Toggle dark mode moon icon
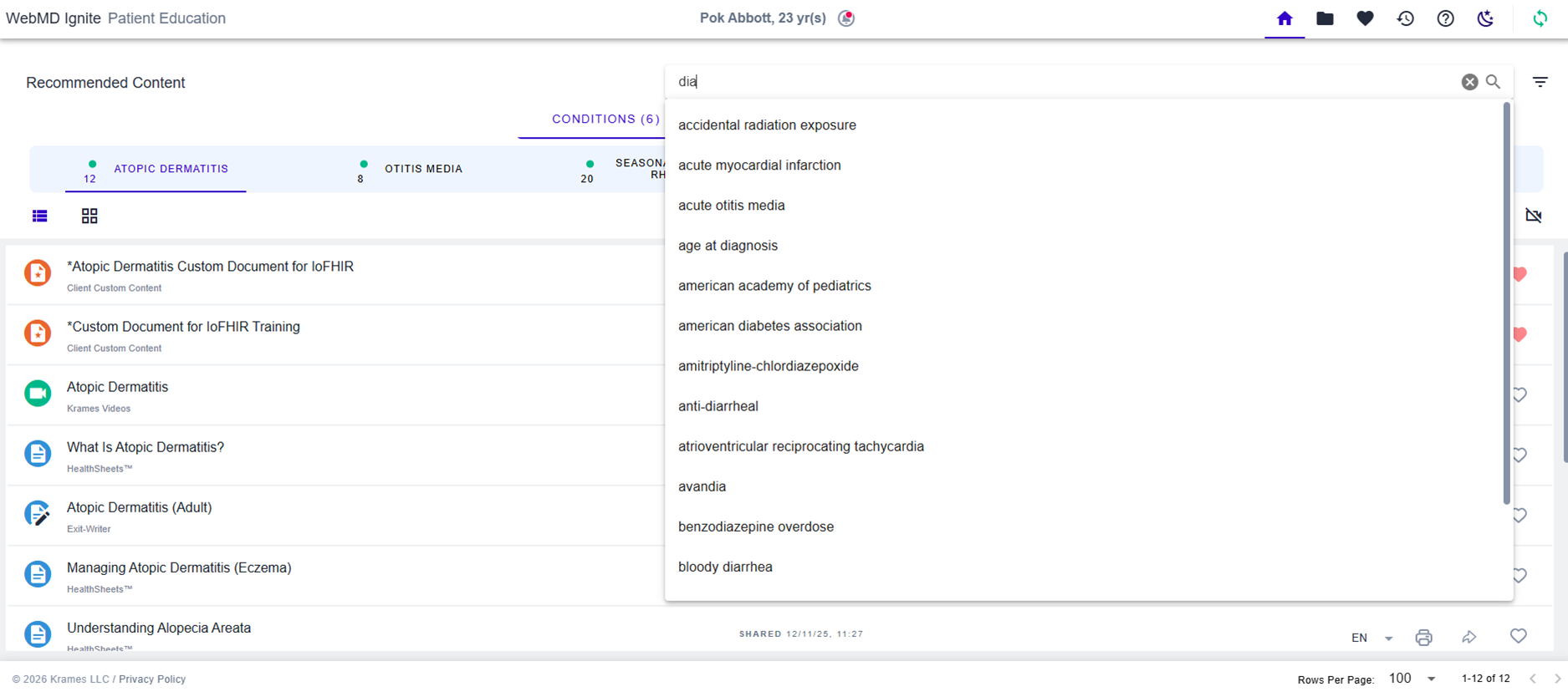Image resolution: width=1568 pixels, height=692 pixels. (x=1485, y=18)
